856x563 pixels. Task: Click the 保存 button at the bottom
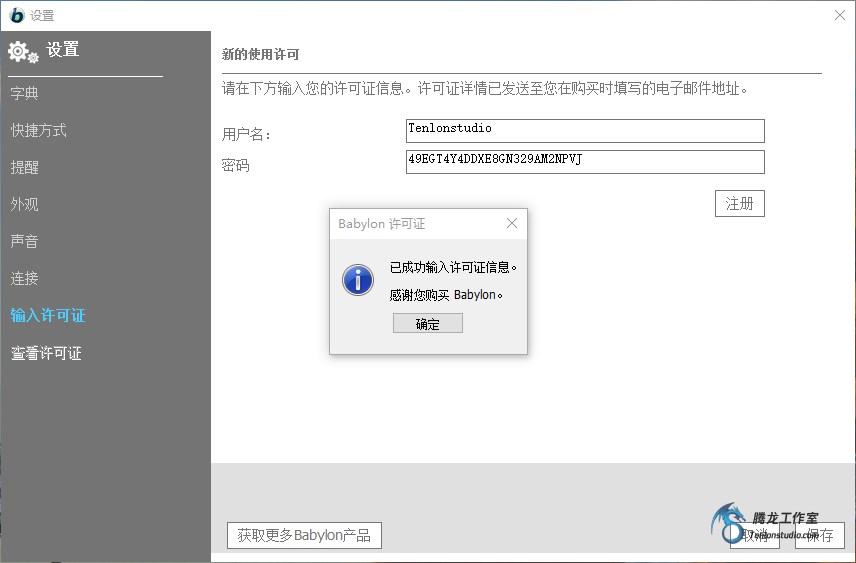click(x=819, y=535)
